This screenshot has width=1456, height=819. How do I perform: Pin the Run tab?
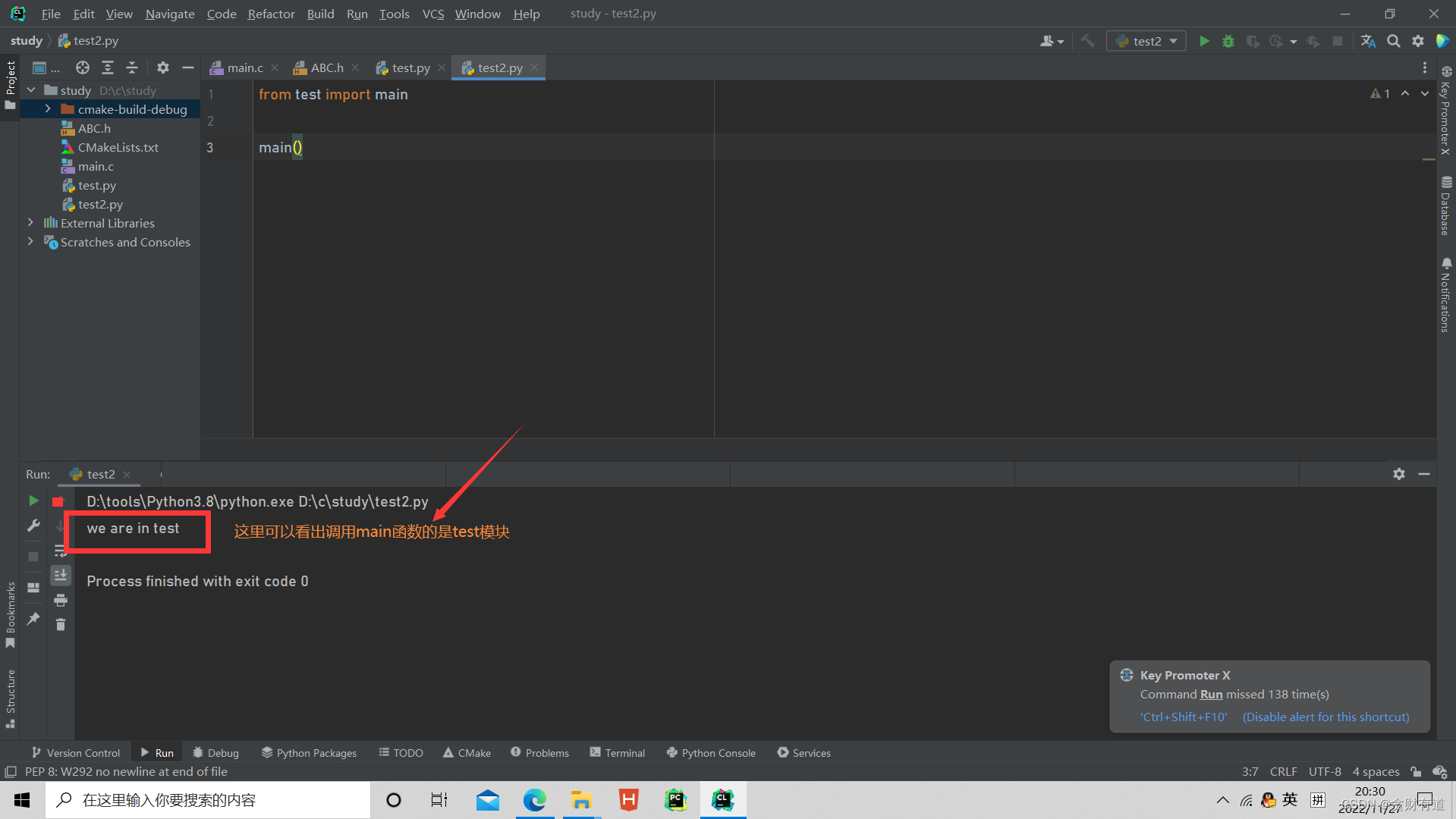point(33,619)
